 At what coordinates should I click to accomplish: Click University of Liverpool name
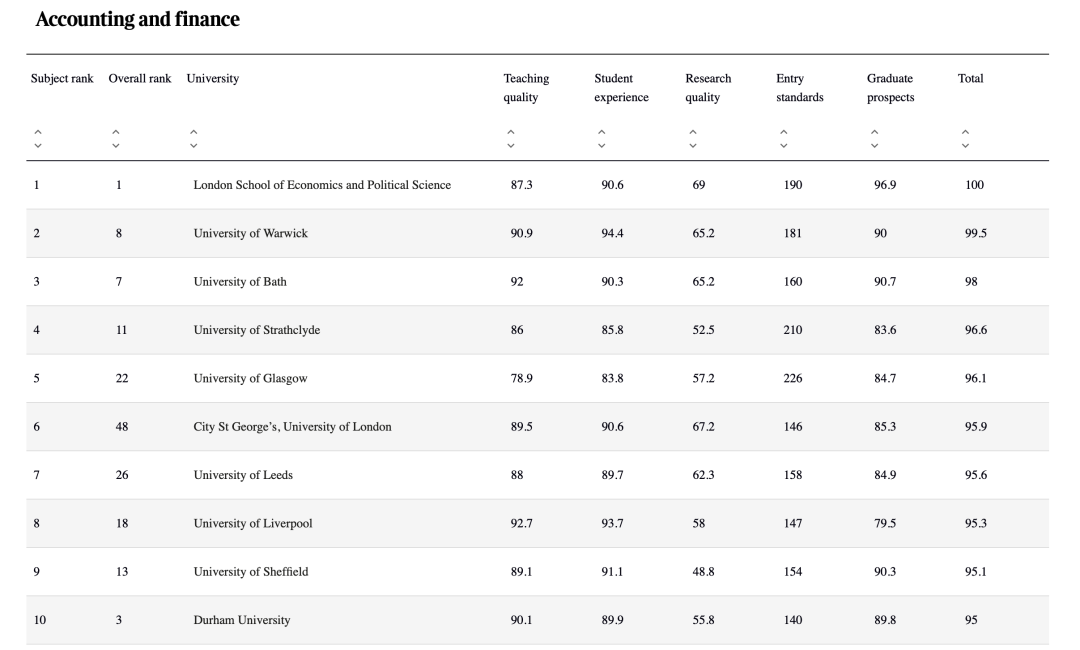pos(253,523)
